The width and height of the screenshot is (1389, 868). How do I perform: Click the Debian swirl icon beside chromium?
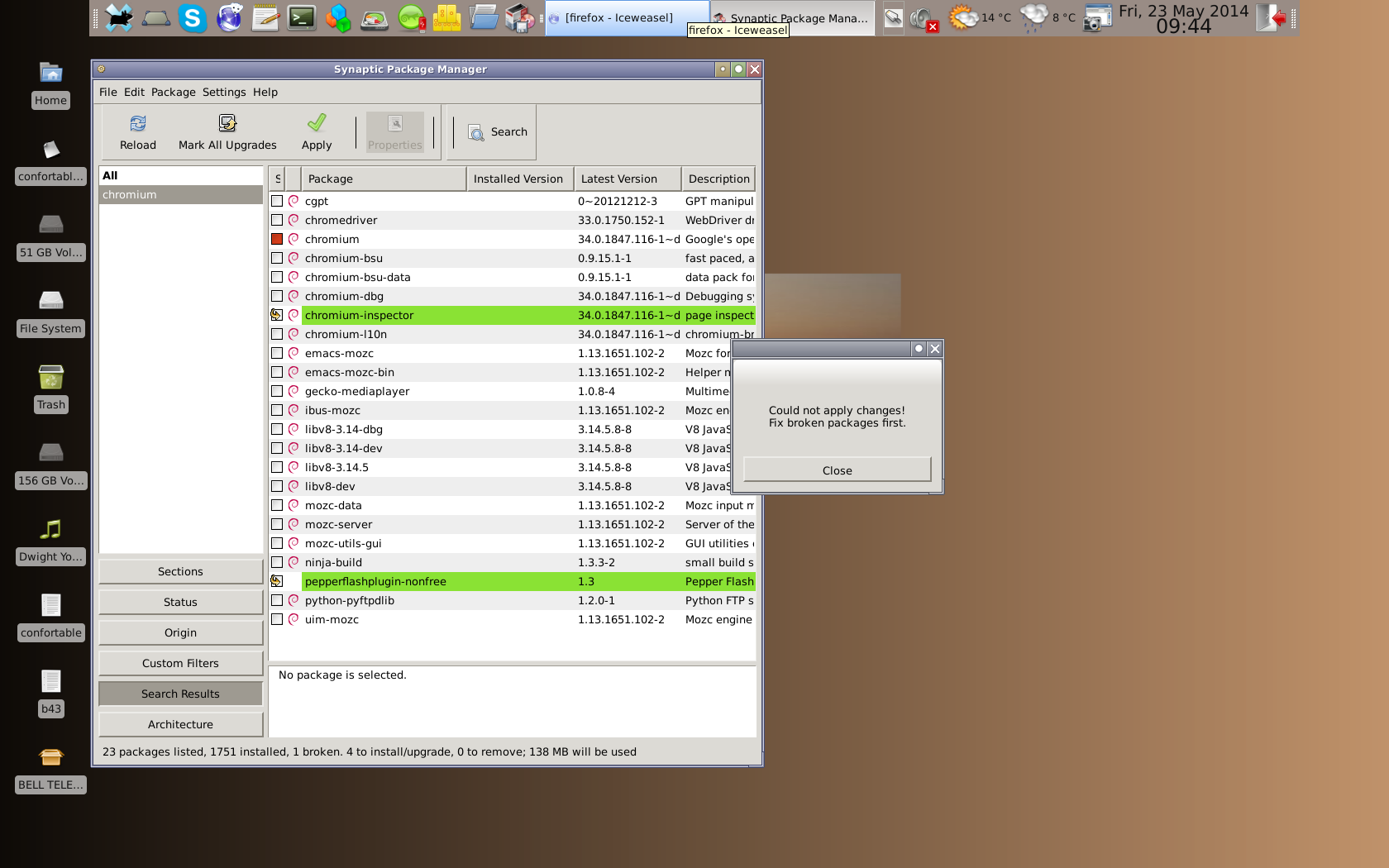coord(294,239)
